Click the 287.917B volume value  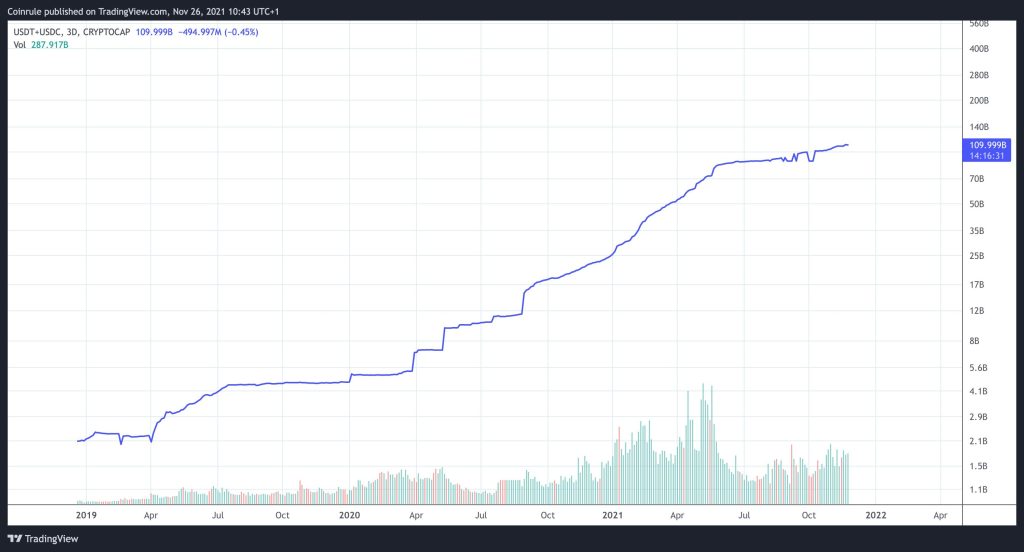point(50,45)
